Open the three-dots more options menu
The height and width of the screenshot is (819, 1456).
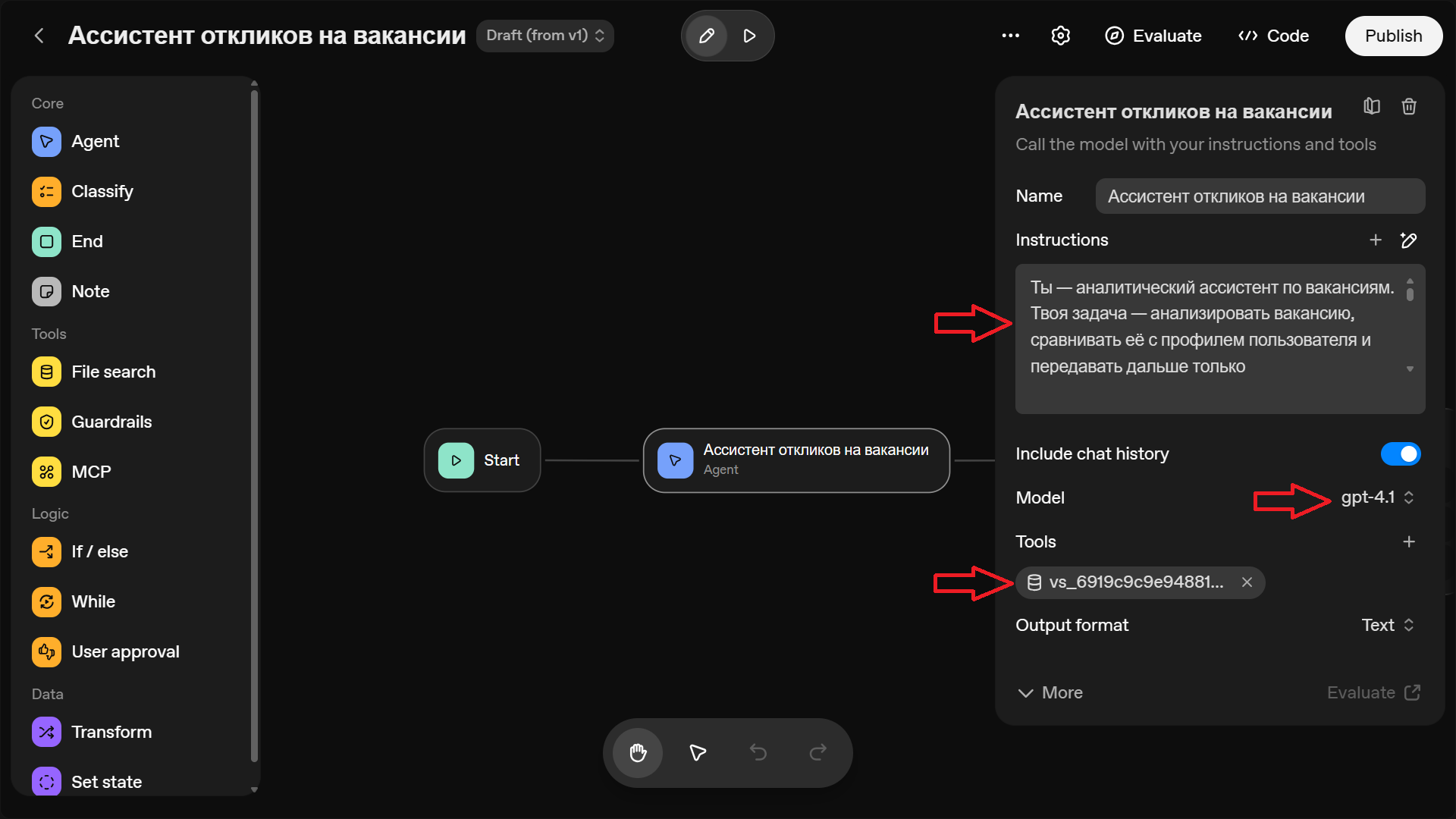[x=1010, y=36]
